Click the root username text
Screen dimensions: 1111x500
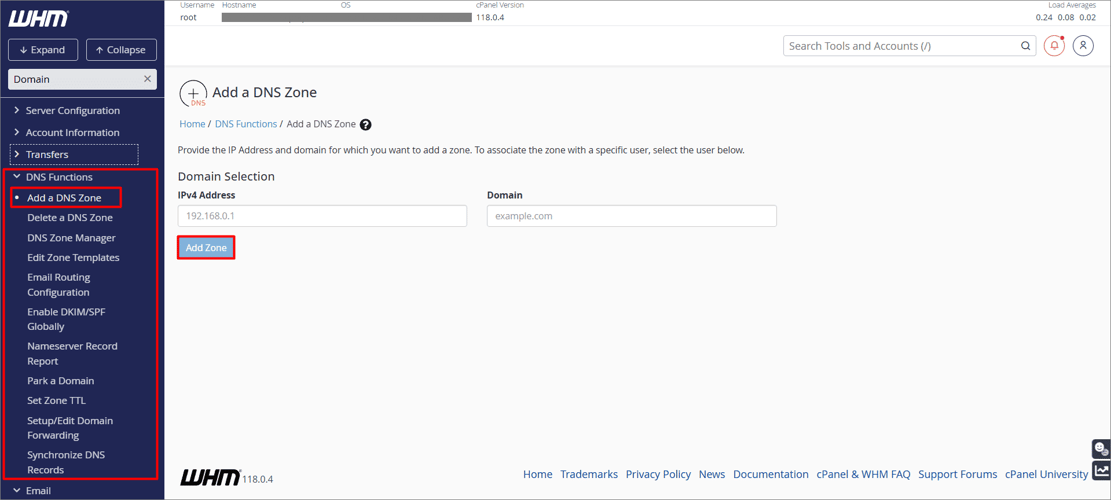point(188,17)
